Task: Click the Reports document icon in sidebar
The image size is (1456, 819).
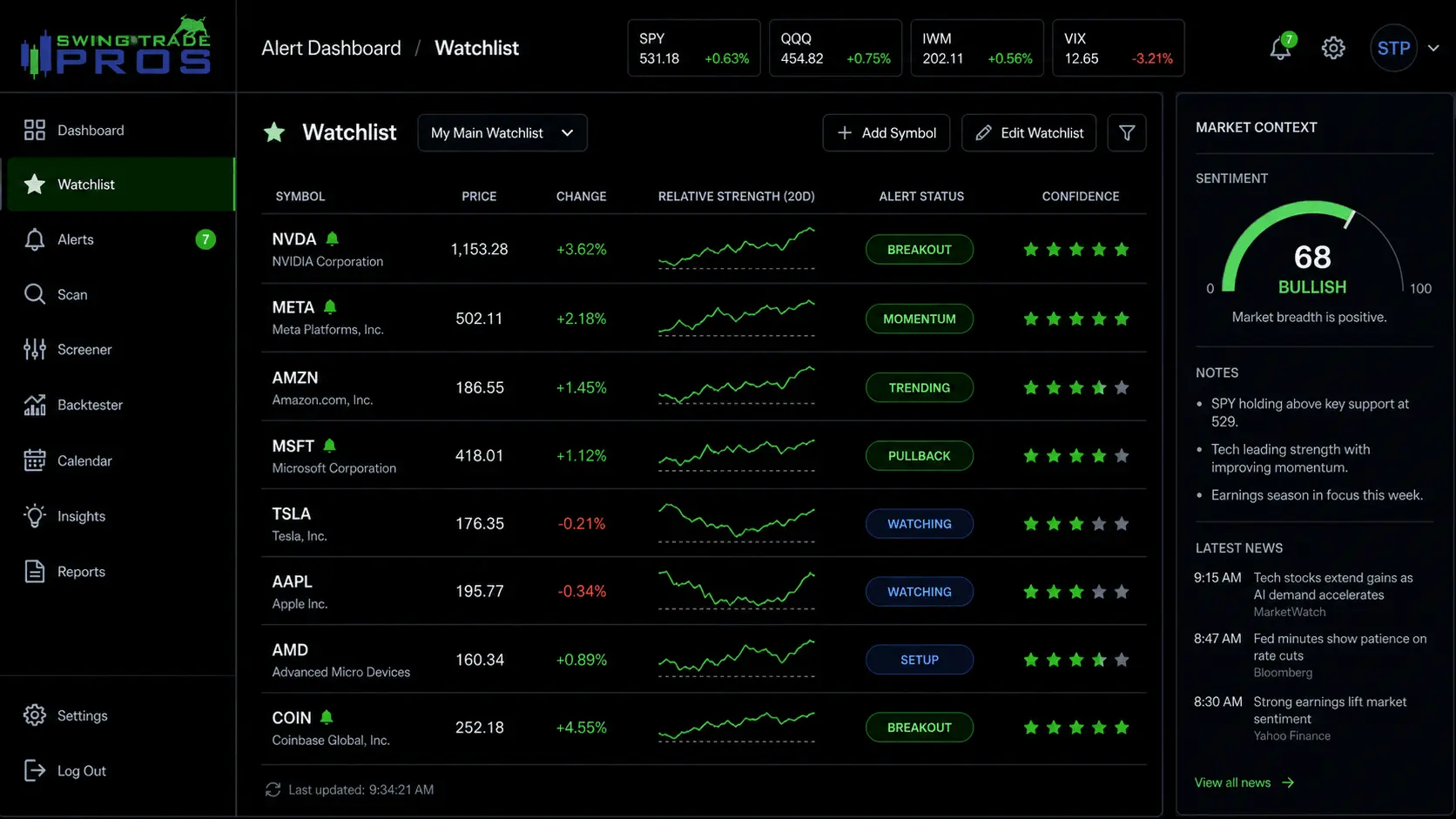Action: pyautogui.click(x=35, y=572)
